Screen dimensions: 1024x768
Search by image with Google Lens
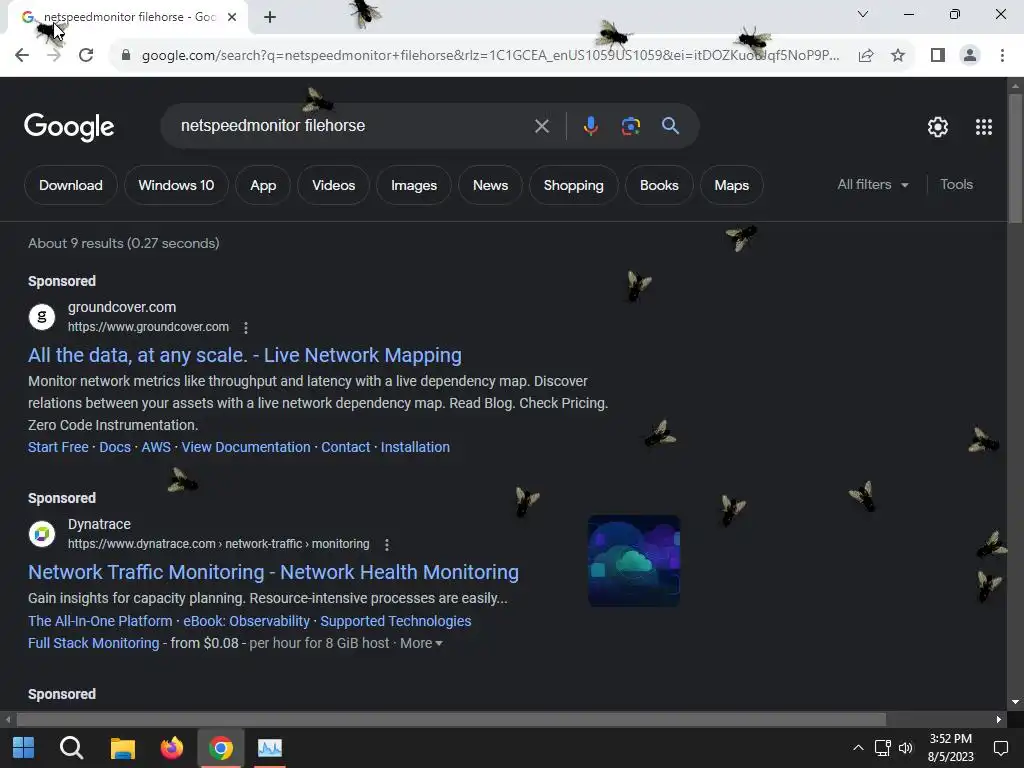pos(630,126)
